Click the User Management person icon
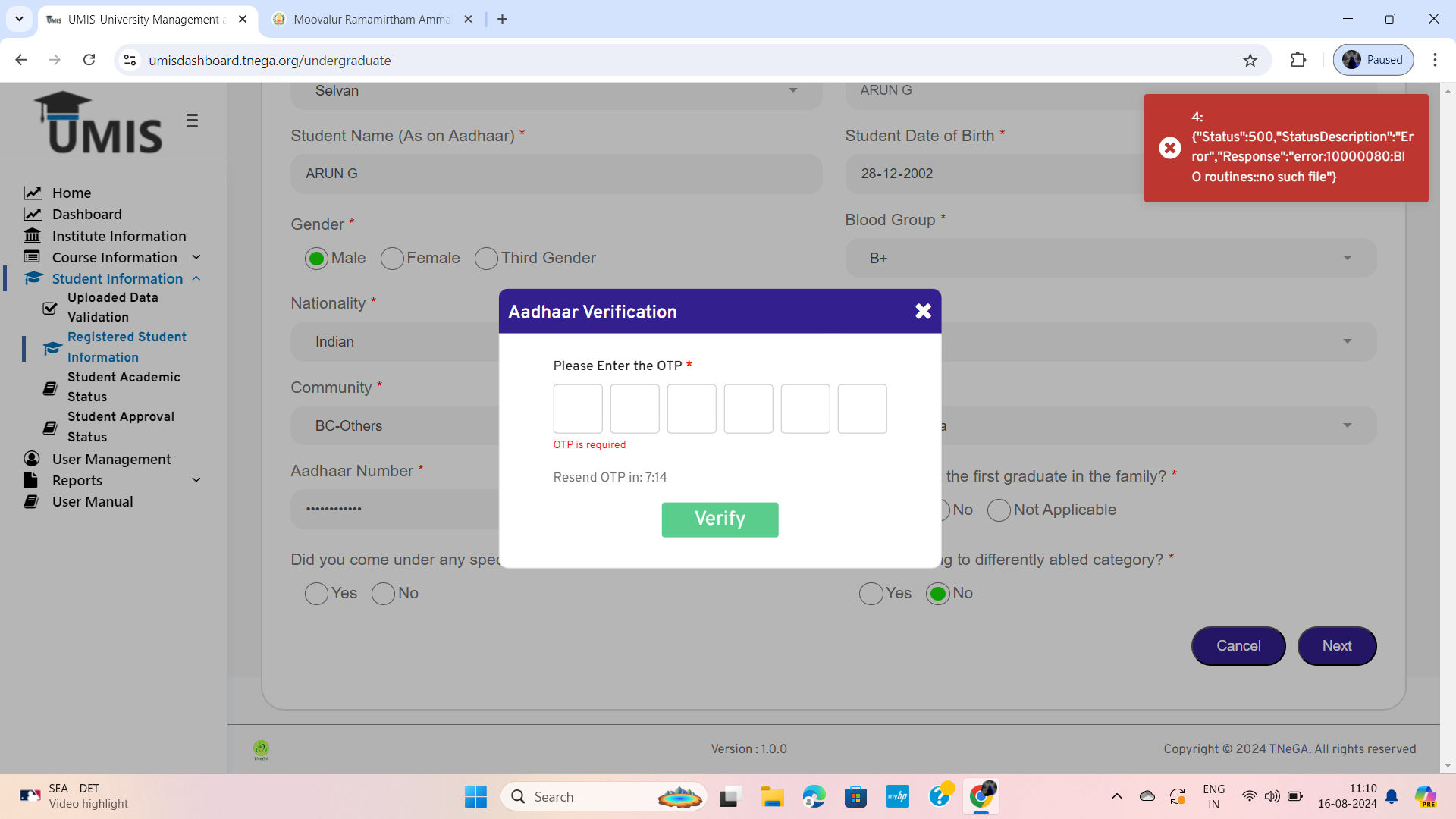Viewport: 1456px width, 819px height. [x=32, y=459]
